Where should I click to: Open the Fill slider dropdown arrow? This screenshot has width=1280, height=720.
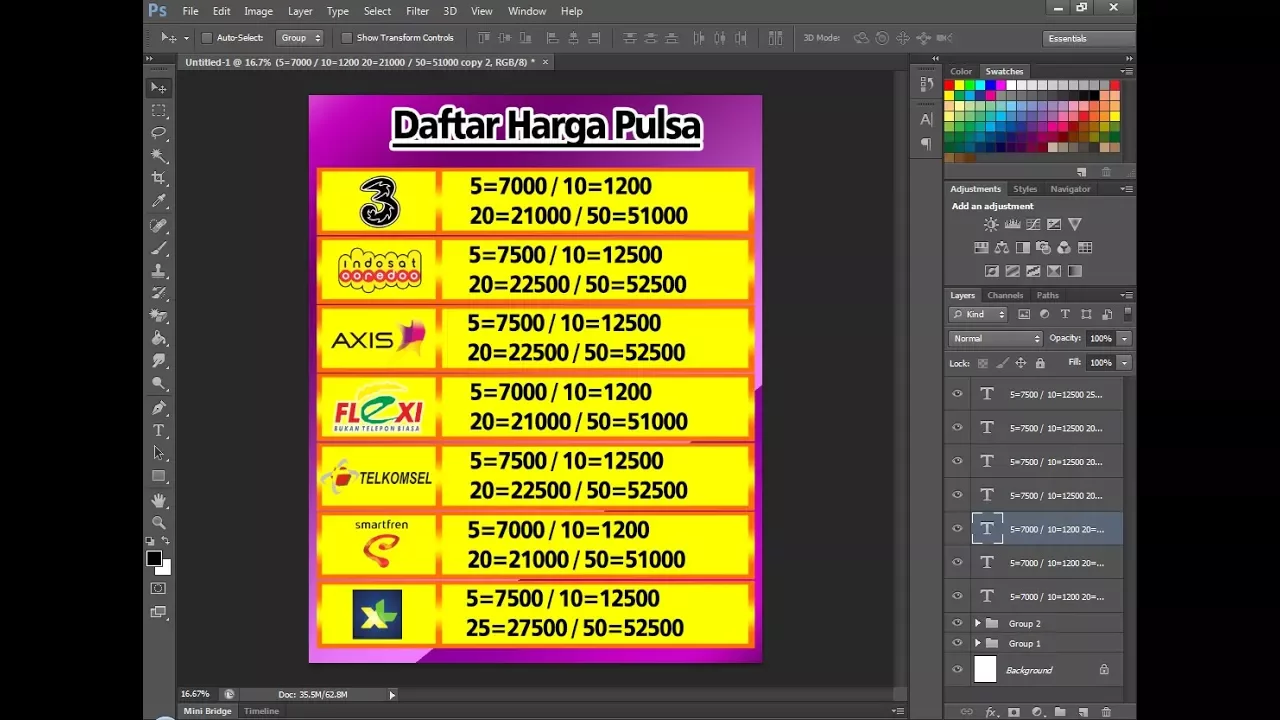[1124, 363]
